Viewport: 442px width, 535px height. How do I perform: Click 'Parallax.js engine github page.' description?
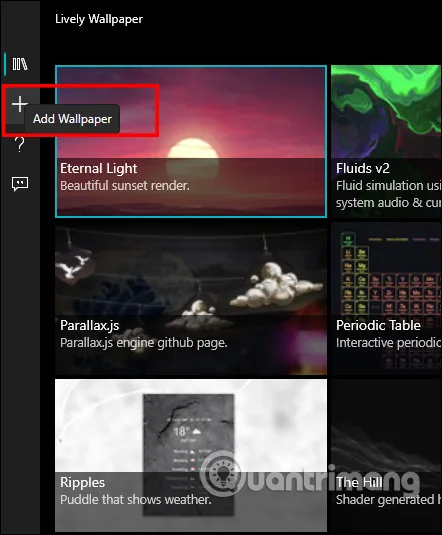144,343
